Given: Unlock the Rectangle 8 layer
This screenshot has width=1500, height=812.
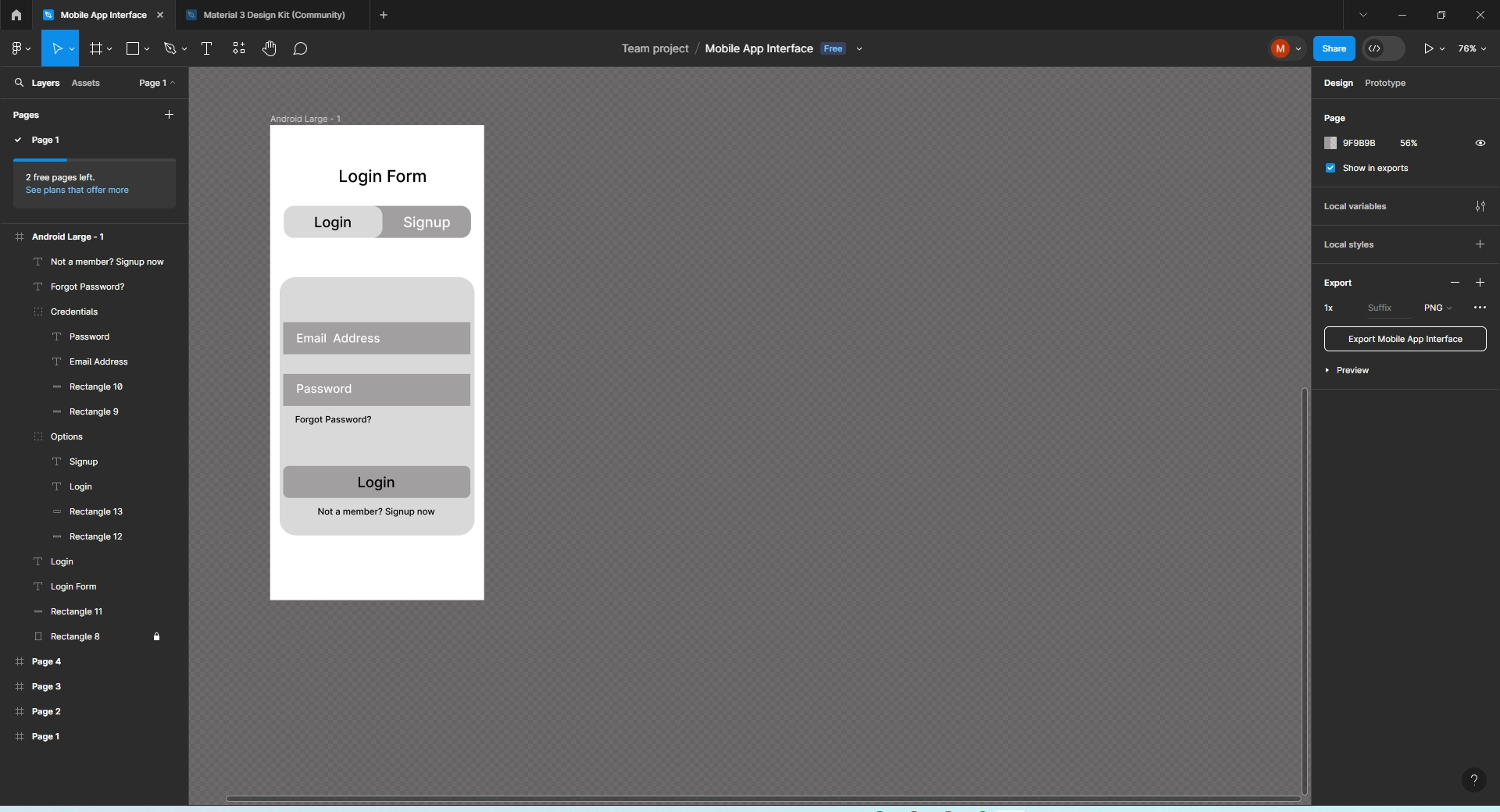Looking at the screenshot, I should 156,636.
